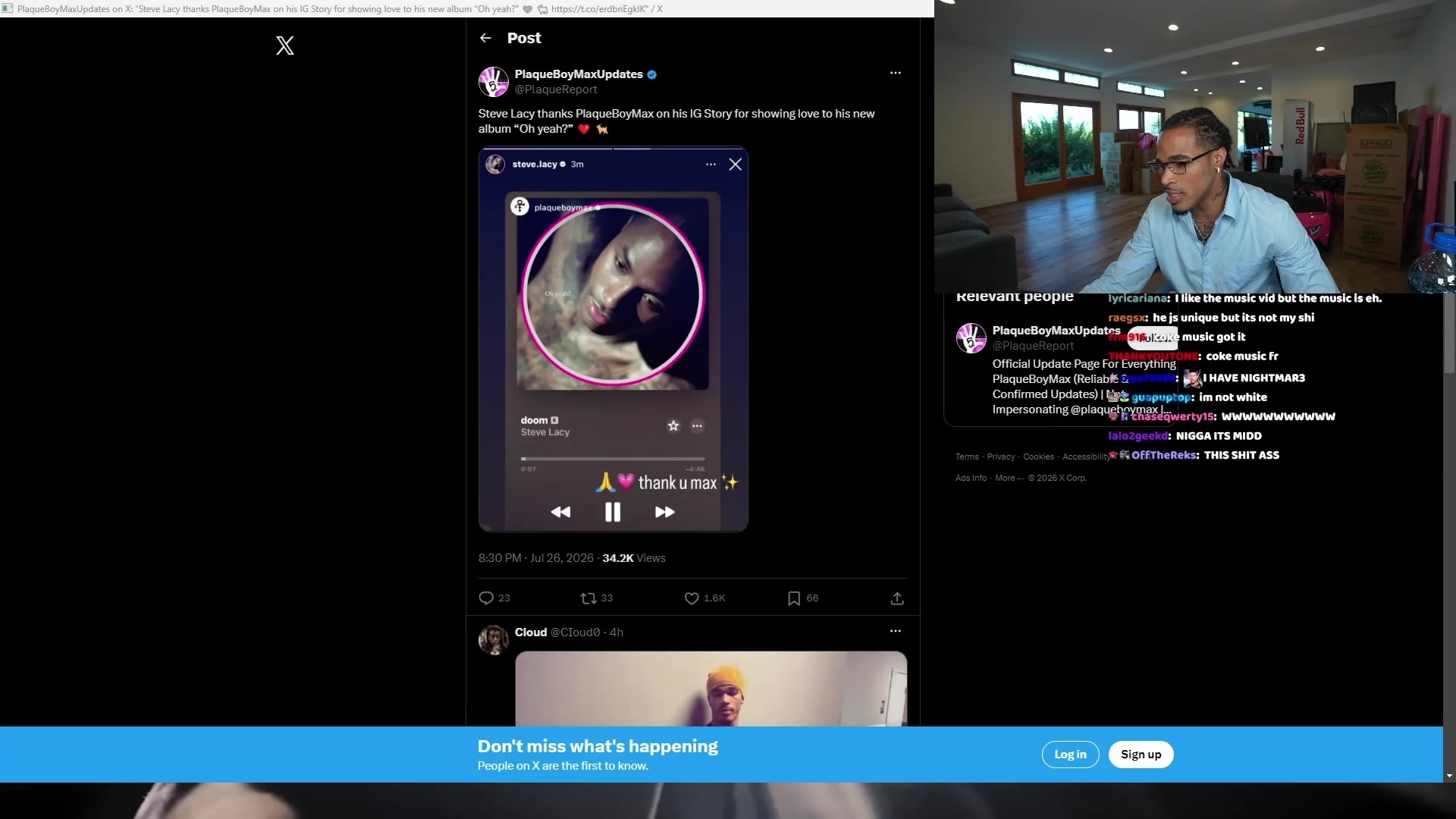Open Cloud's profile avatar
Viewport: 1456px width, 819px height.
coord(494,640)
